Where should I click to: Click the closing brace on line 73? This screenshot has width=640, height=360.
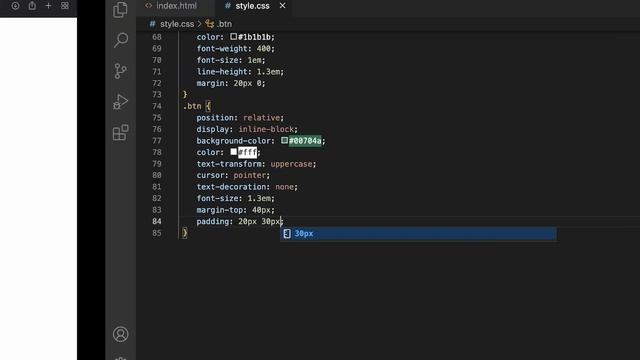click(185, 94)
